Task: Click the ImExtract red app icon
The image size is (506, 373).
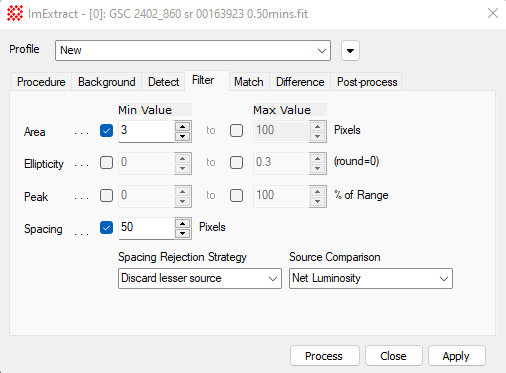Action: tap(15, 14)
